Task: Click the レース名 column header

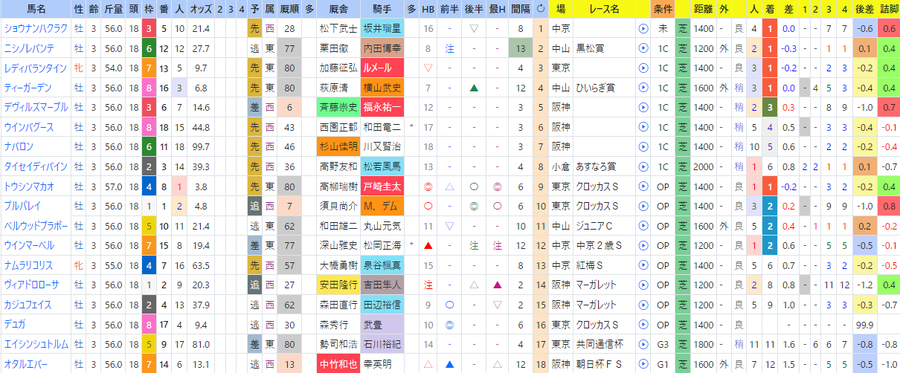Action: point(604,9)
